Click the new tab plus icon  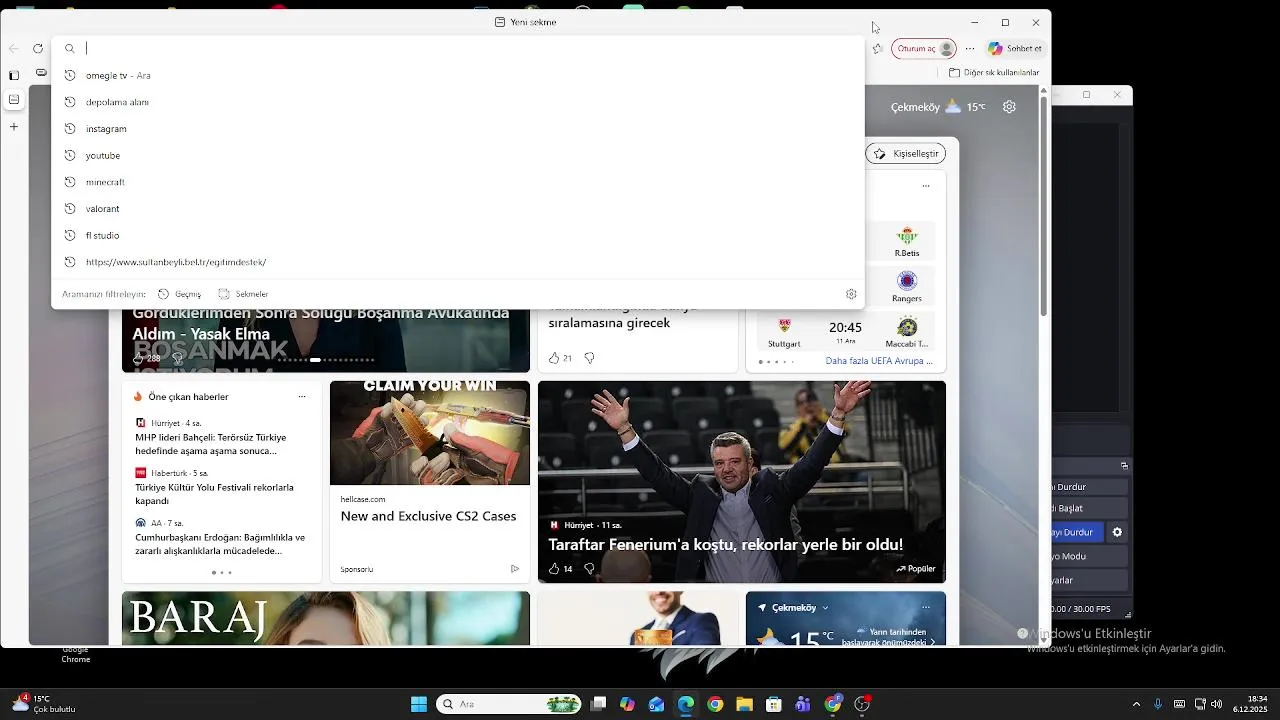pos(14,127)
